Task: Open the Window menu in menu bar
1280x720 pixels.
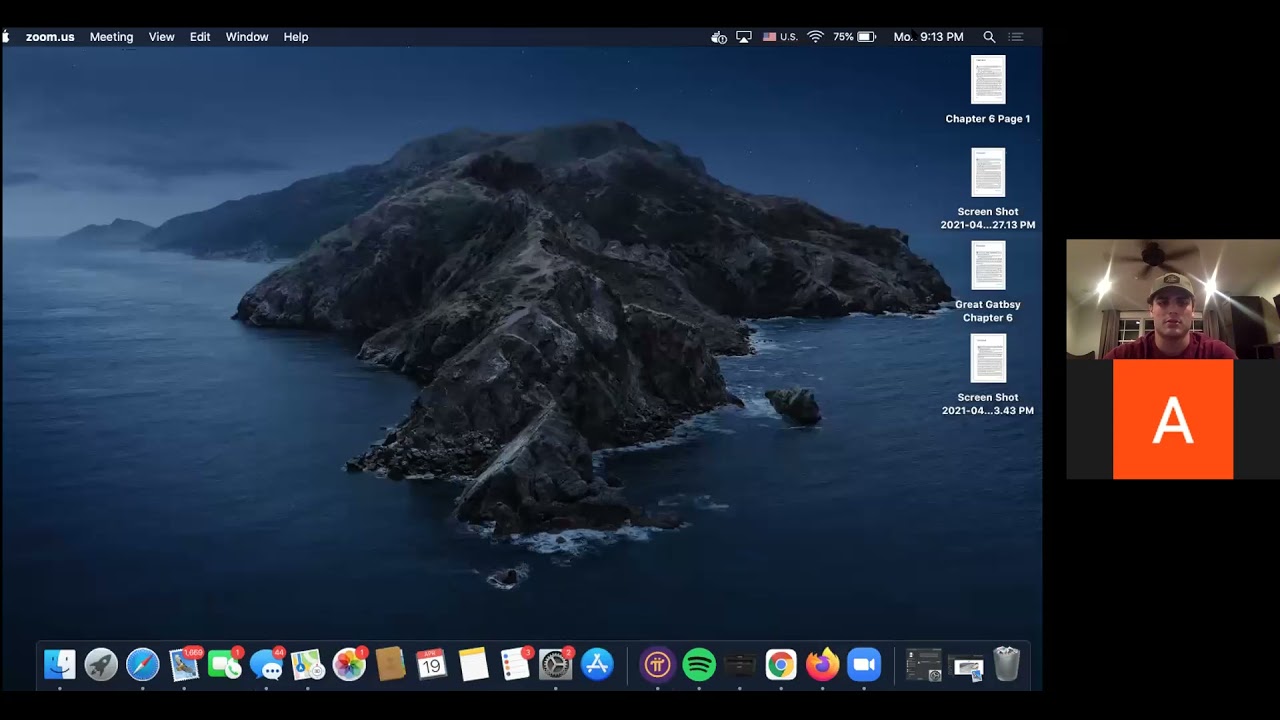Action: [x=247, y=37]
